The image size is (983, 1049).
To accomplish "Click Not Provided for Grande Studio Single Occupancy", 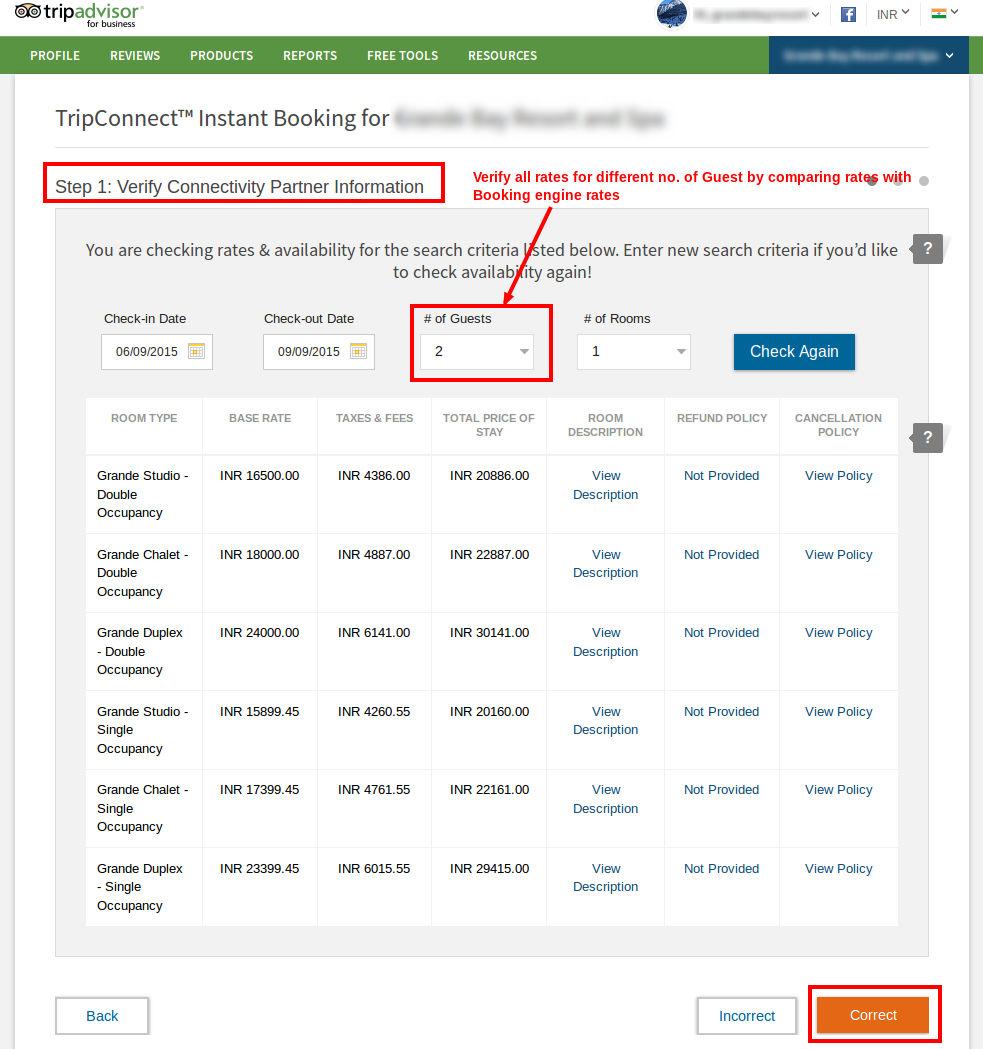I will 721,712.
